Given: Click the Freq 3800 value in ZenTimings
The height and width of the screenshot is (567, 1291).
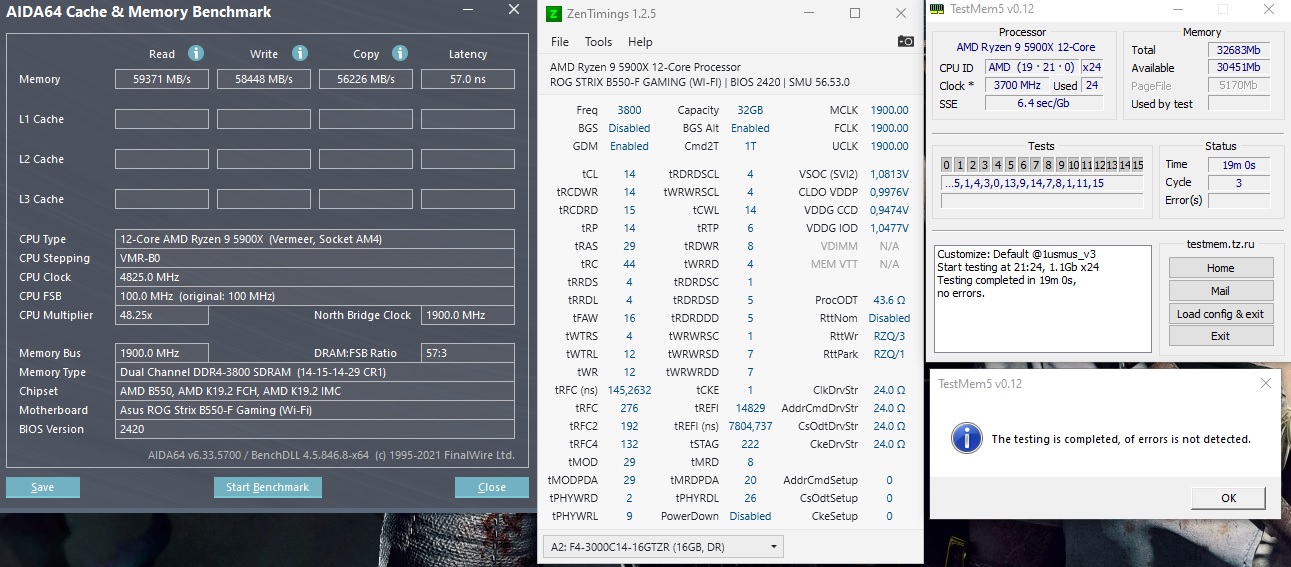Looking at the screenshot, I should (629, 110).
